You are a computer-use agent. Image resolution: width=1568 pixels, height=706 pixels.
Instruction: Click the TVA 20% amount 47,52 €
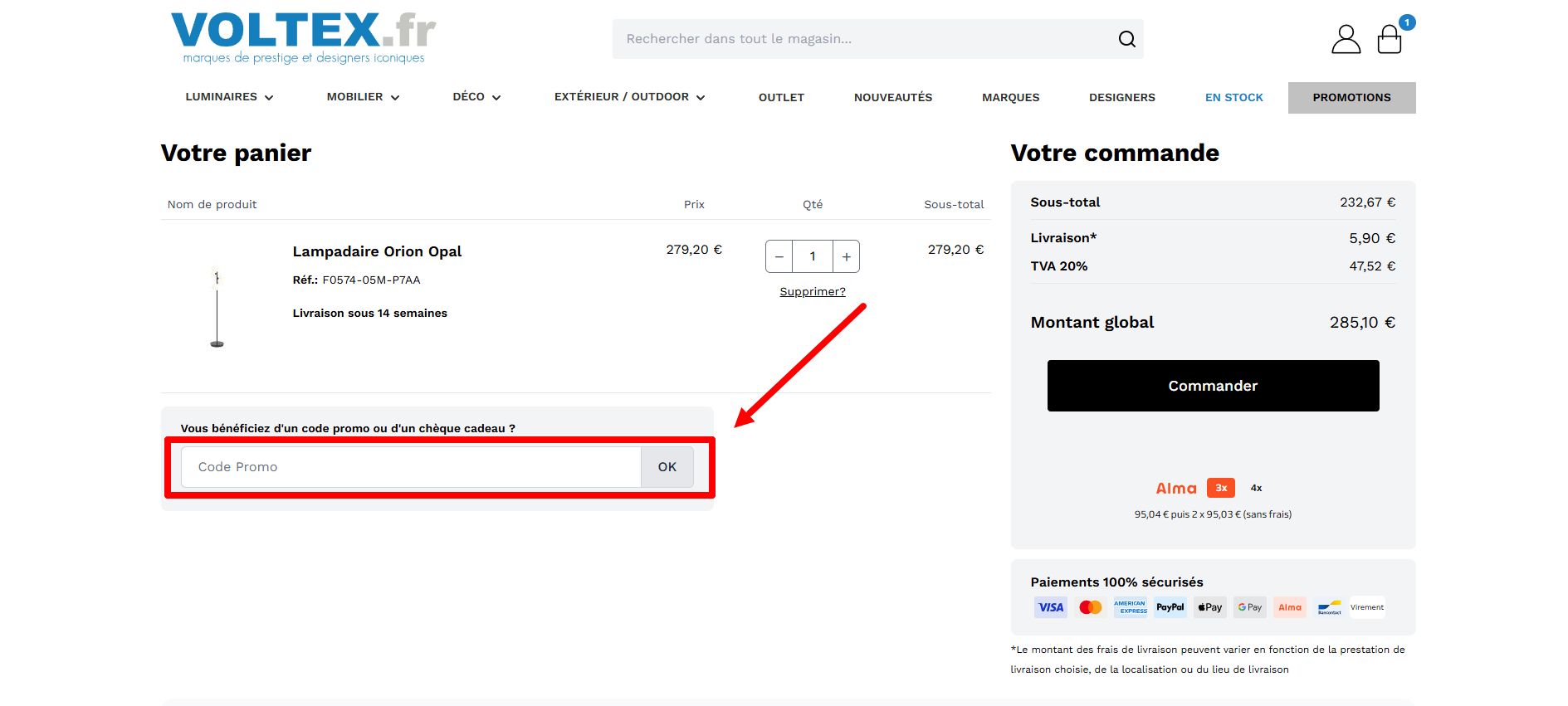point(1372,266)
